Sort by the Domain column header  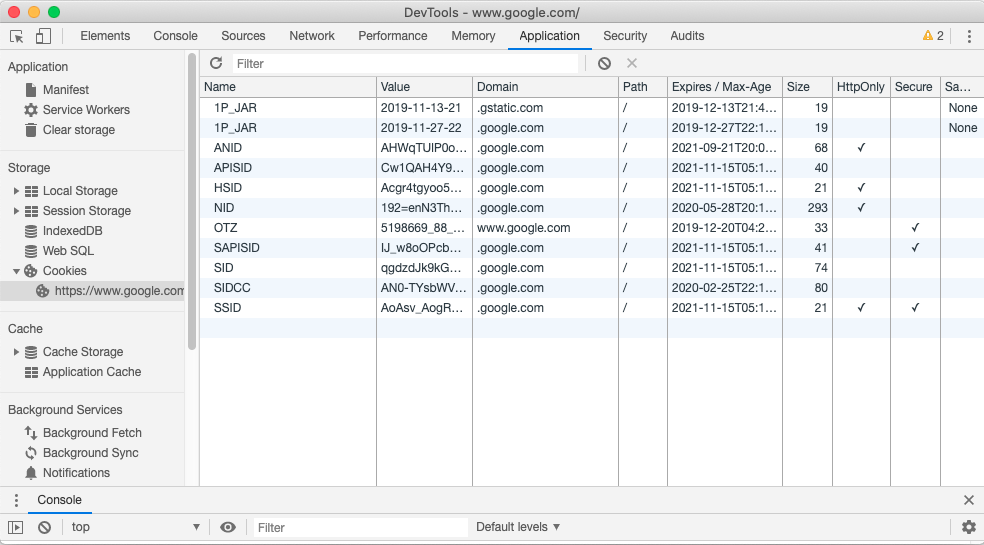point(545,87)
